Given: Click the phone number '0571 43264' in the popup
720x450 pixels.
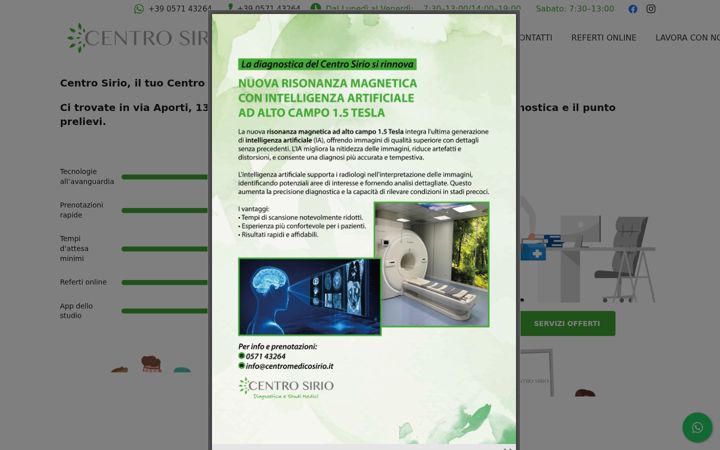Looking at the screenshot, I should tap(265, 356).
